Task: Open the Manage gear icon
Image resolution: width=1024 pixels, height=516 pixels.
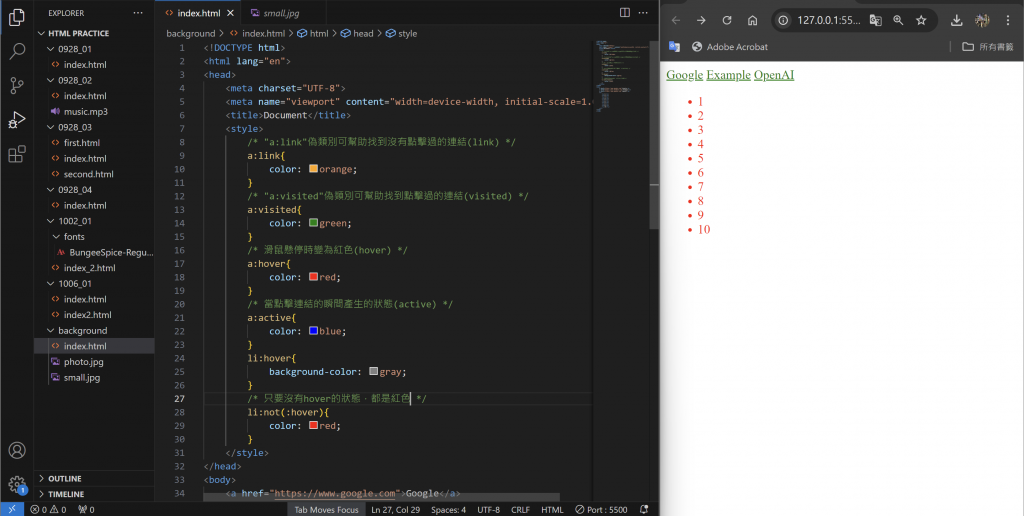Action: click(x=17, y=485)
